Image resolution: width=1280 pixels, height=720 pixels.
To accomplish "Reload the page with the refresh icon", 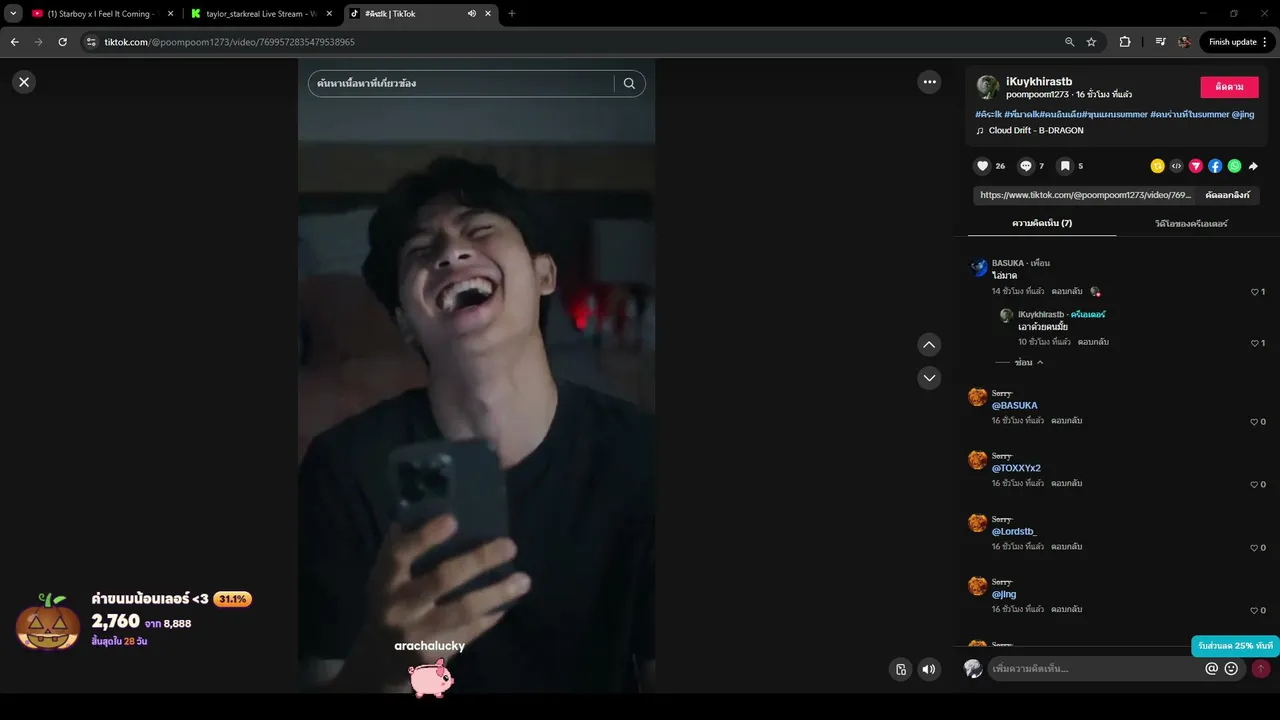I will pyautogui.click(x=62, y=42).
